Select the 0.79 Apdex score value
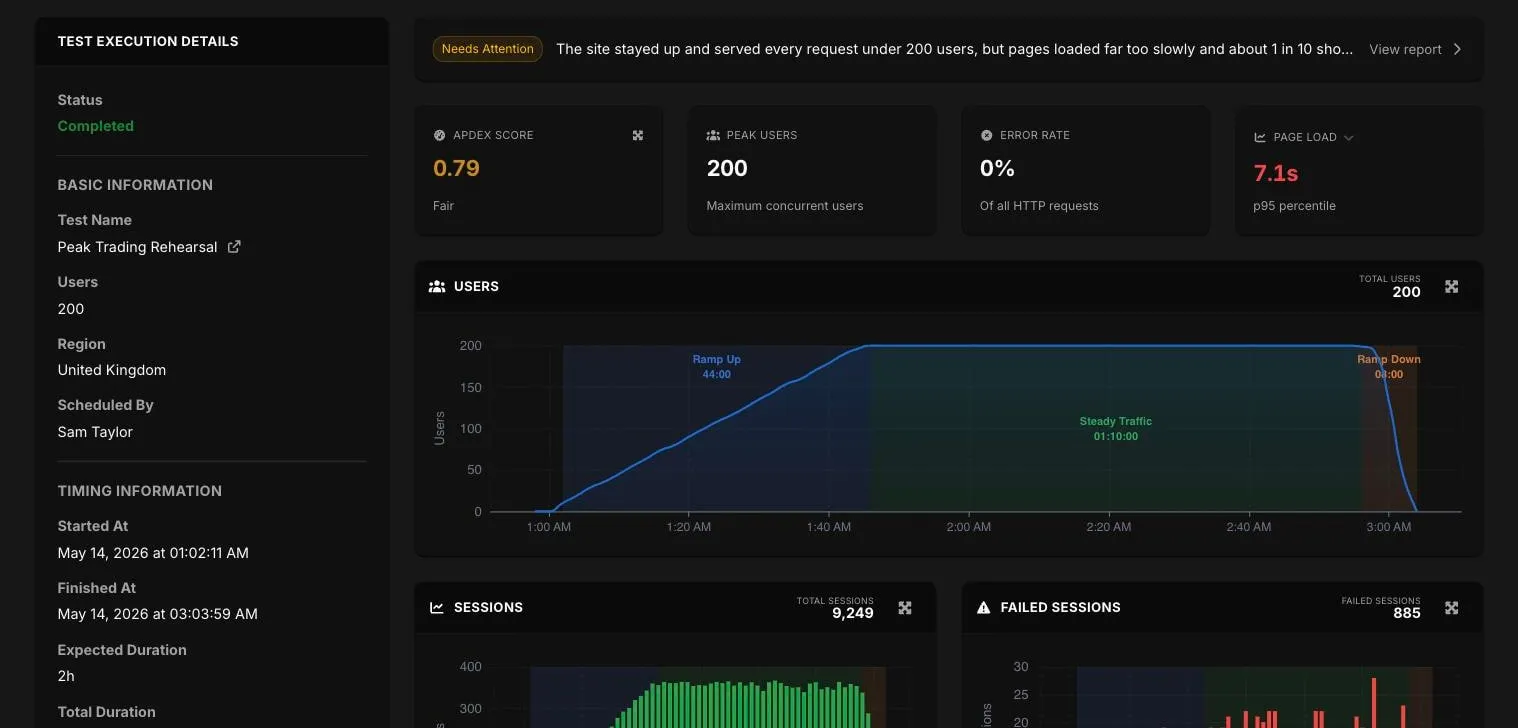Viewport: 1518px width, 728px height. pyautogui.click(x=457, y=168)
